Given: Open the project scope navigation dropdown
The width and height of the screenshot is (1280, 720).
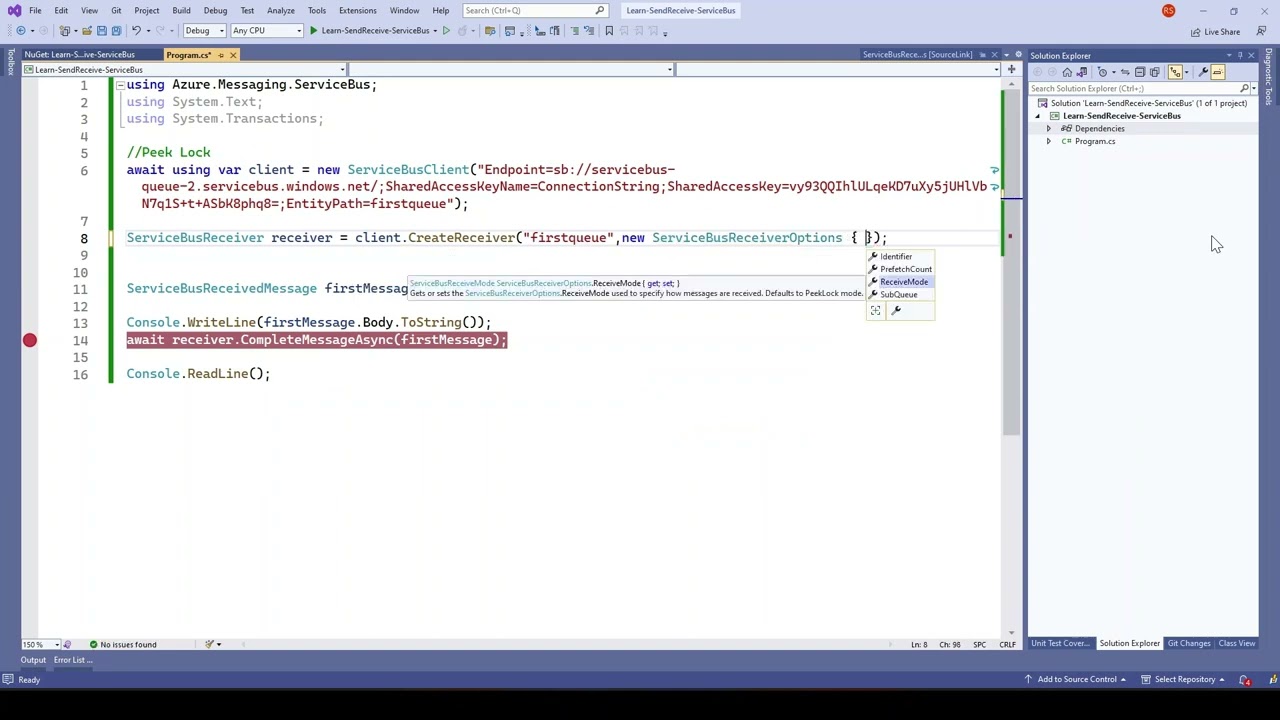Looking at the screenshot, I should click(184, 70).
